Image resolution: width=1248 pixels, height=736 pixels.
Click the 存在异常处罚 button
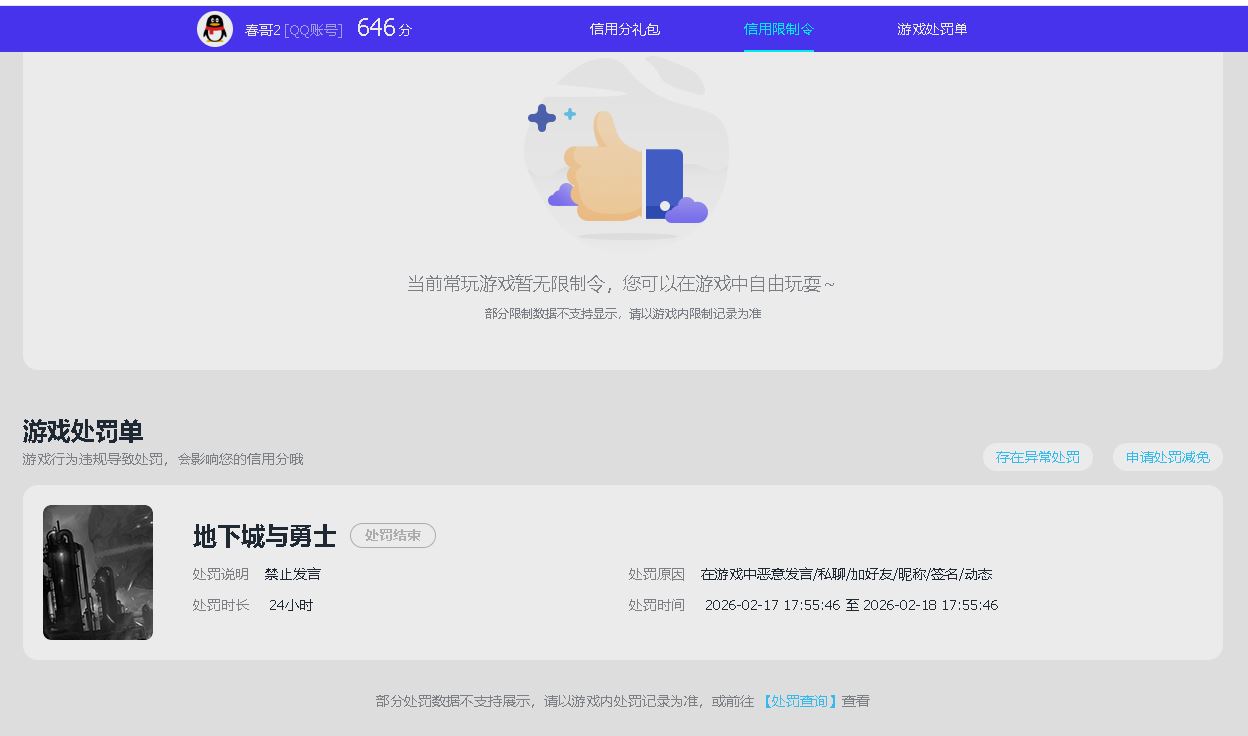click(1037, 457)
